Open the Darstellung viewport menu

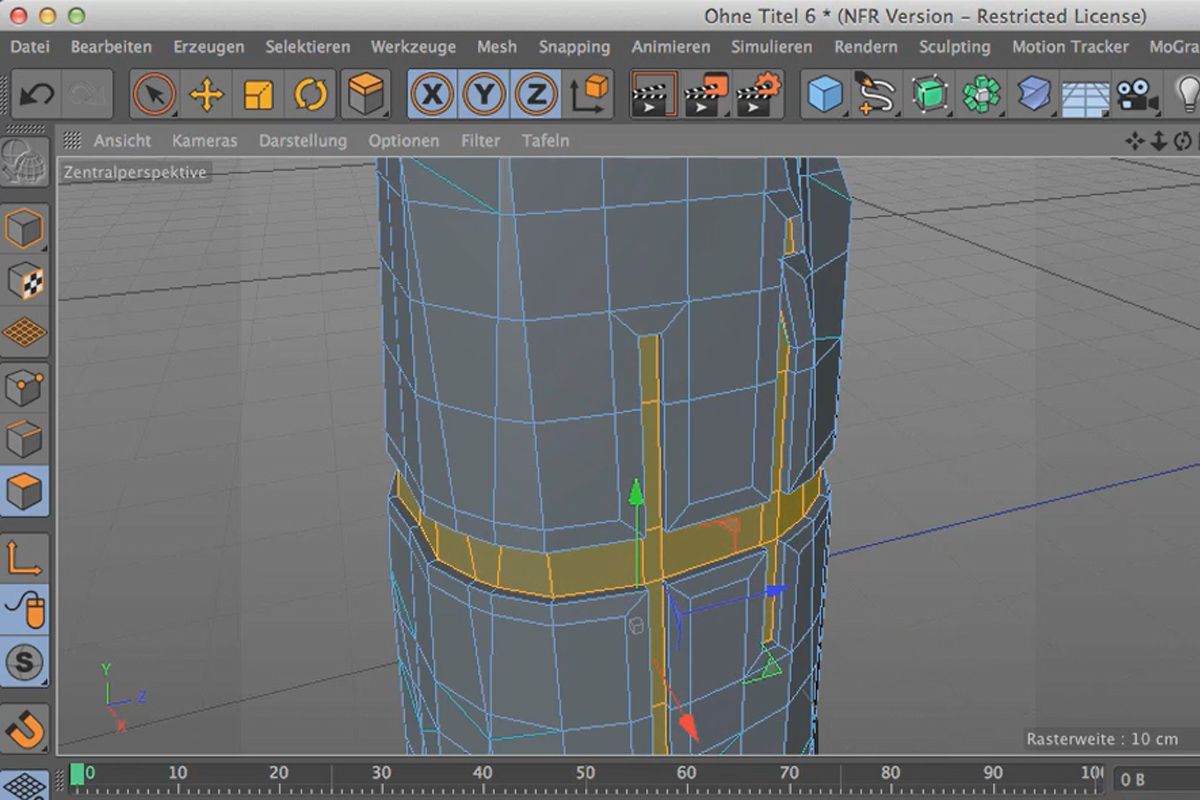click(x=303, y=141)
